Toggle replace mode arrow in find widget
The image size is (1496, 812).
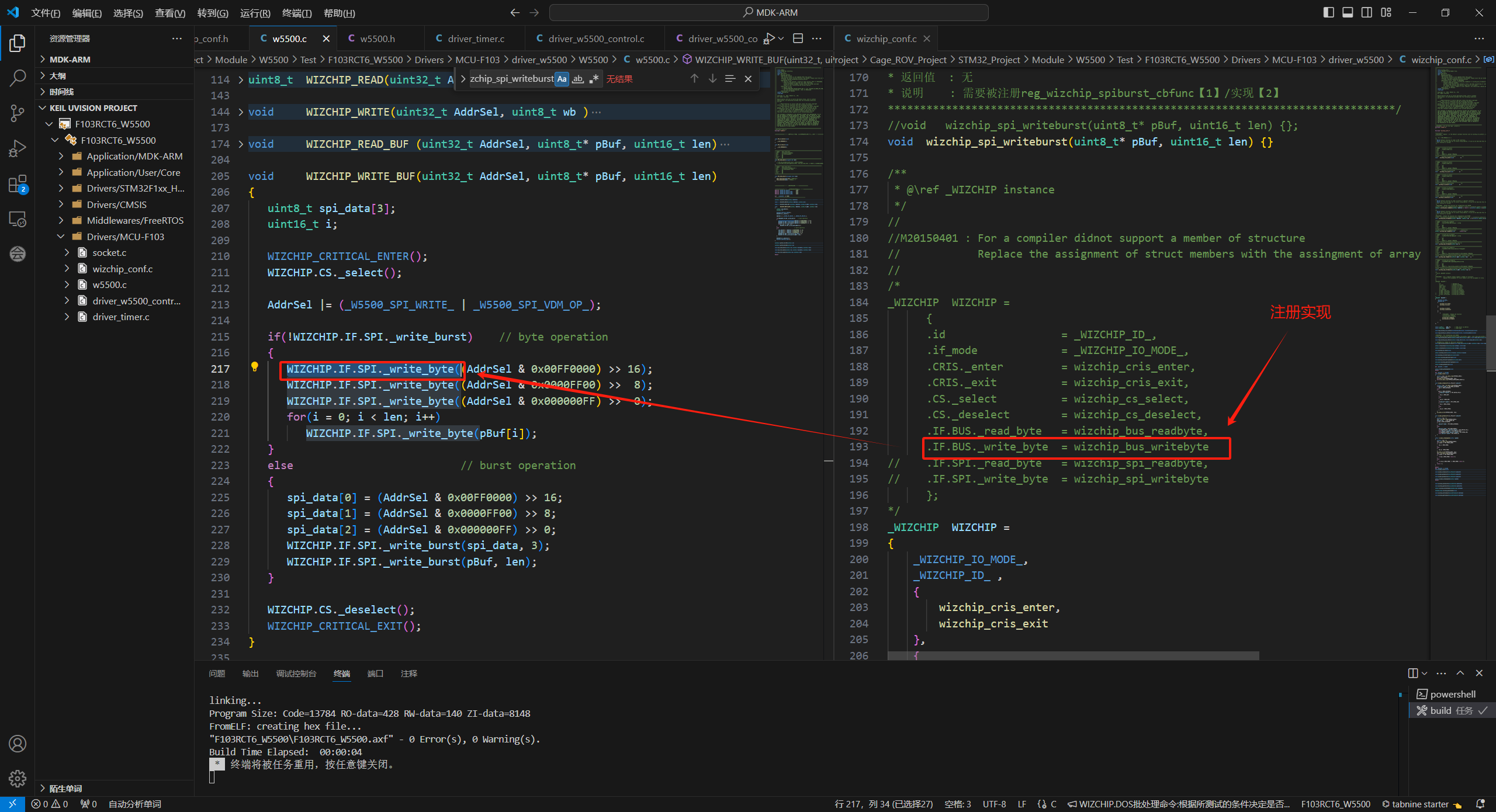point(463,79)
